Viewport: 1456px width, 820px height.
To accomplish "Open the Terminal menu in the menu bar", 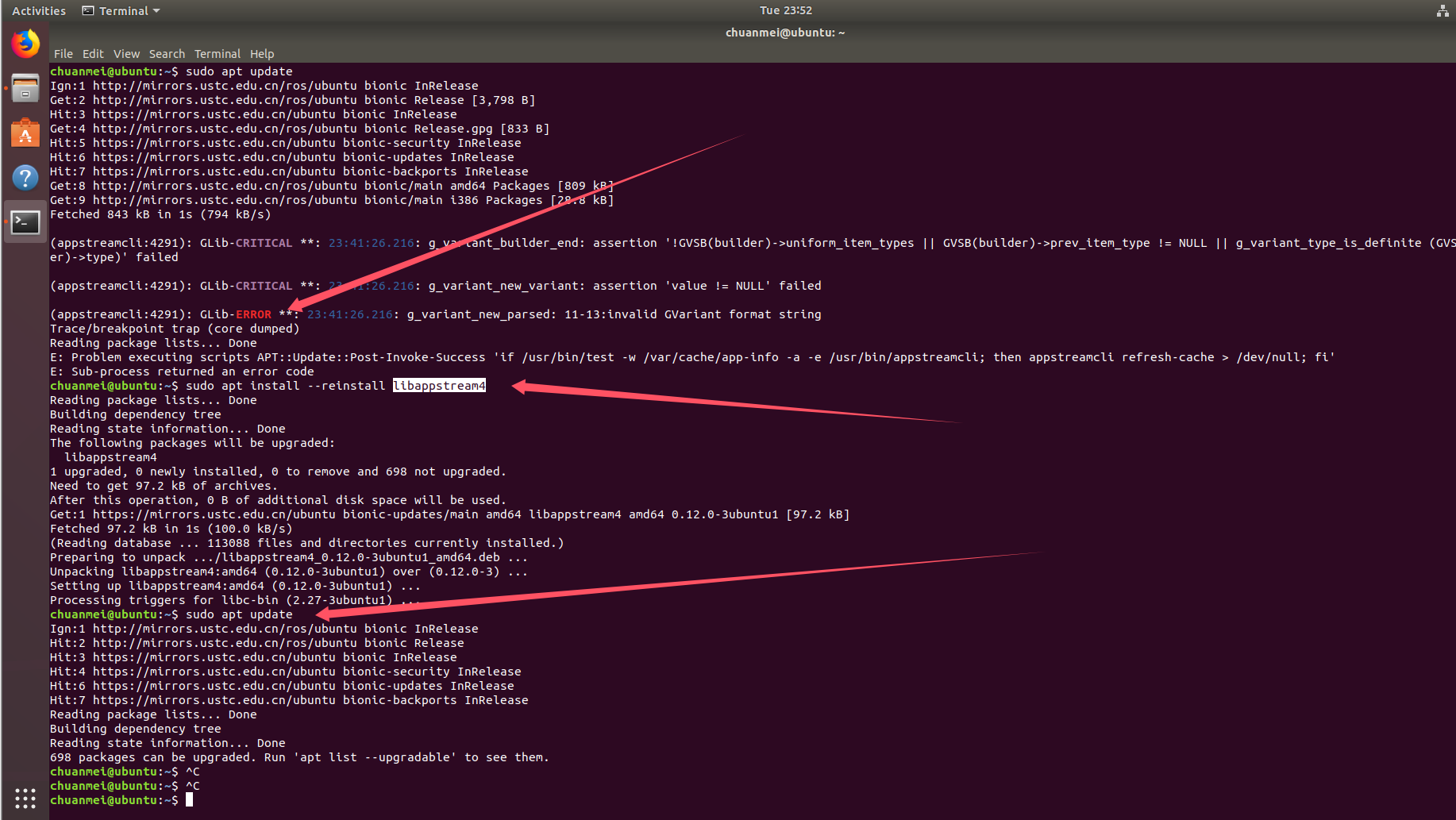I will pyautogui.click(x=218, y=53).
